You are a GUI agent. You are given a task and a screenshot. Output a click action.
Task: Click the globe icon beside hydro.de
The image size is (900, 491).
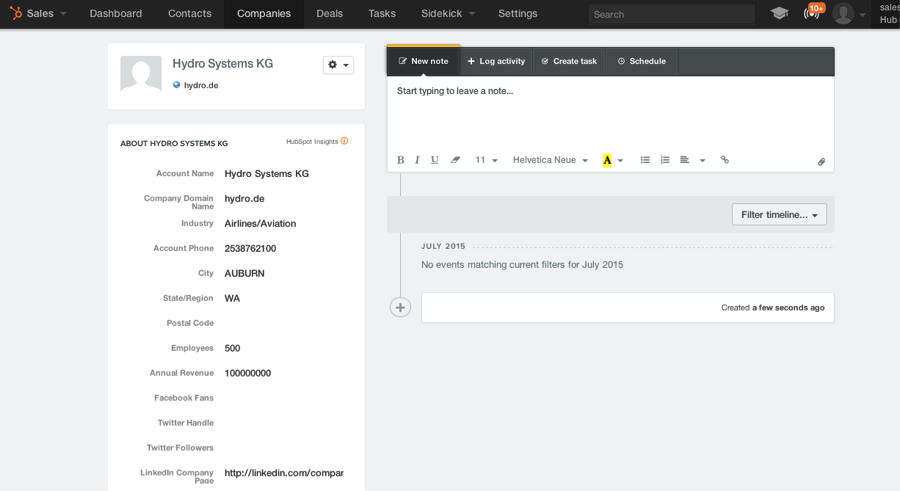pyautogui.click(x=177, y=85)
